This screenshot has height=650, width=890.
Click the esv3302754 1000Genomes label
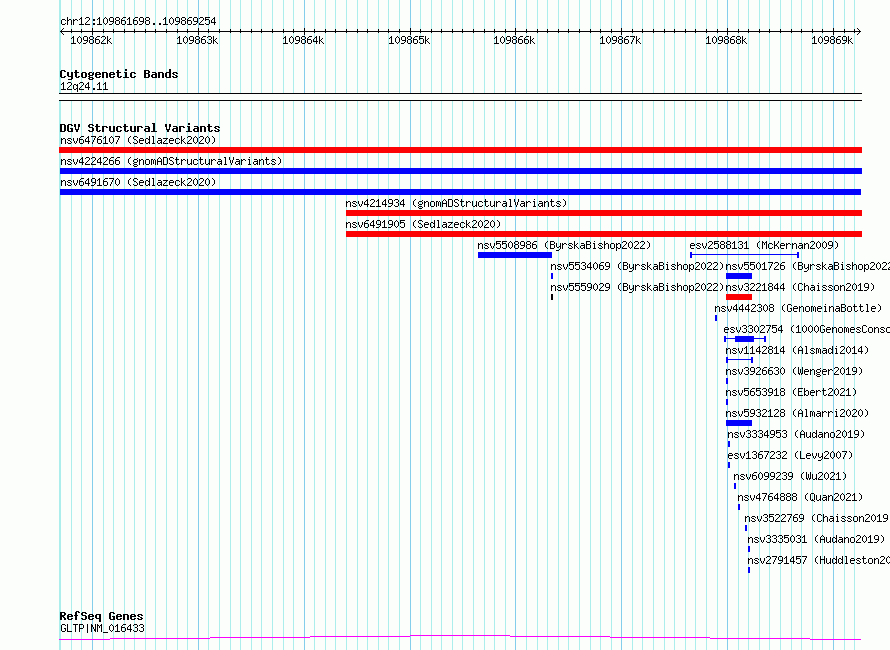pyautogui.click(x=807, y=329)
